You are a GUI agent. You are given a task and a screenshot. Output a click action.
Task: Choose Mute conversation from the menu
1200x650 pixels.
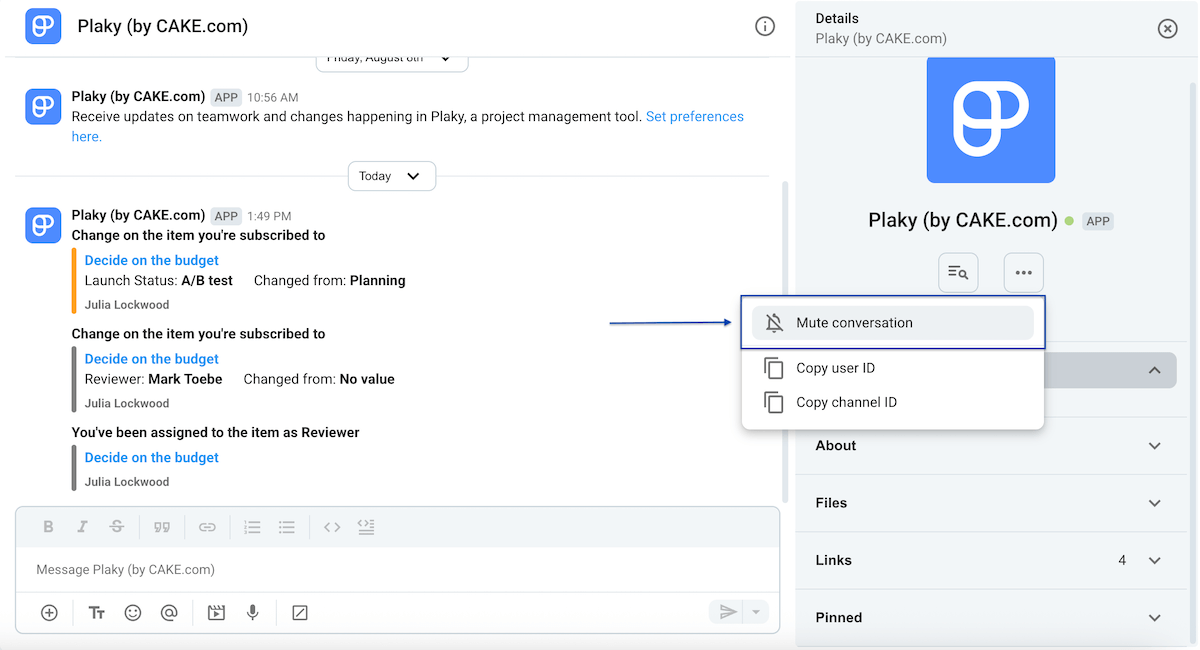[x=854, y=322]
